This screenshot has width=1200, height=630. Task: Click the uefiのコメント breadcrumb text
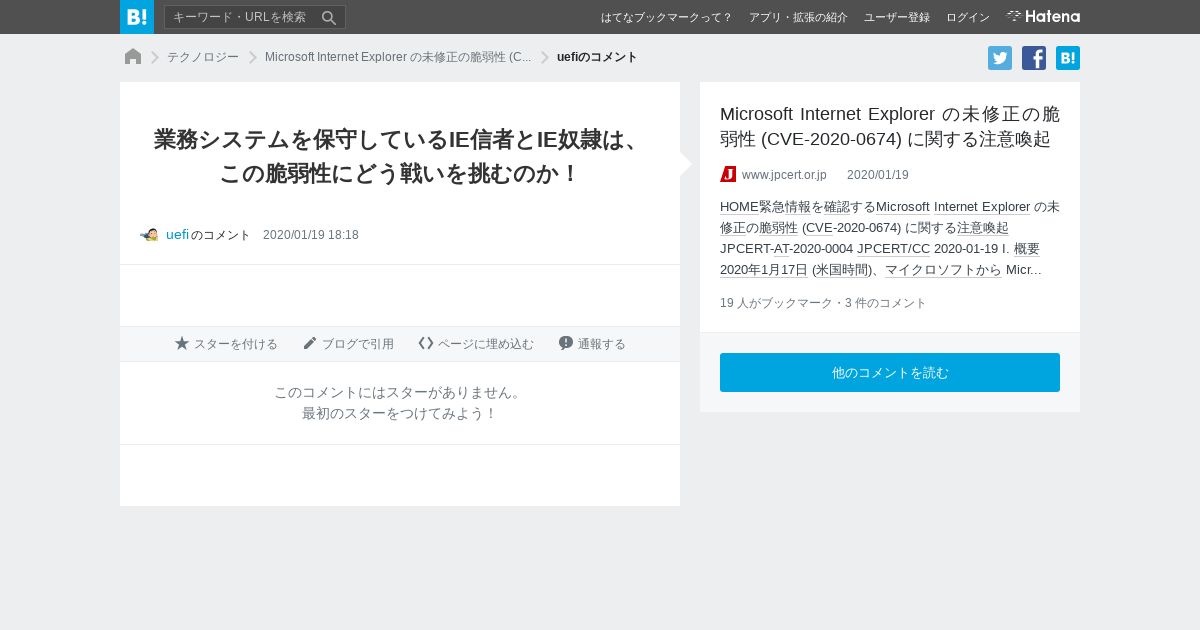597,57
